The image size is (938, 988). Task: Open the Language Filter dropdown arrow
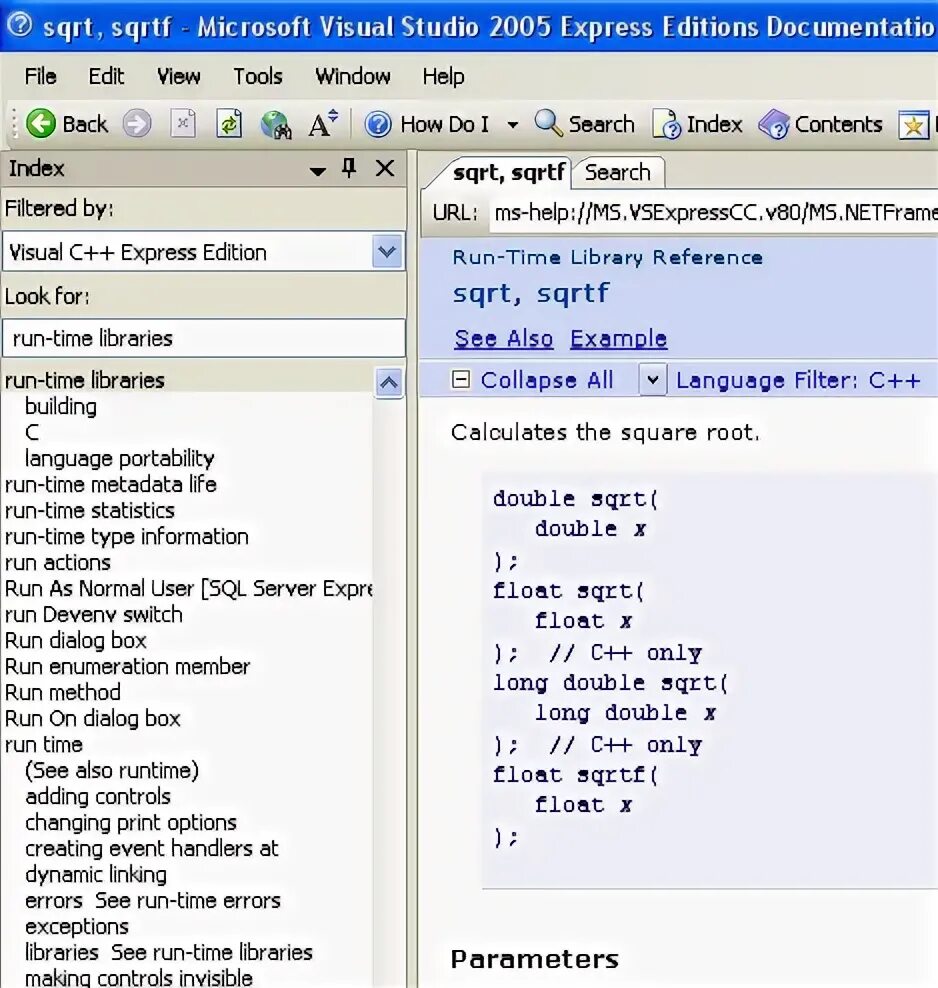click(x=653, y=380)
